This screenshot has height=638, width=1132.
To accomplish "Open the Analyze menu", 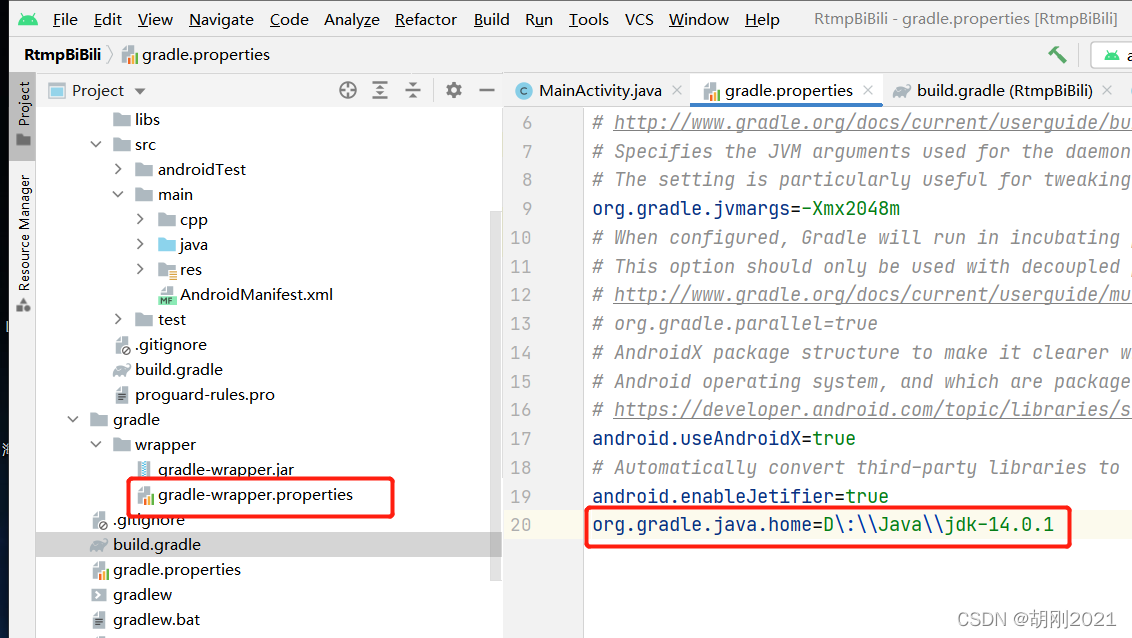I will pyautogui.click(x=352, y=19).
